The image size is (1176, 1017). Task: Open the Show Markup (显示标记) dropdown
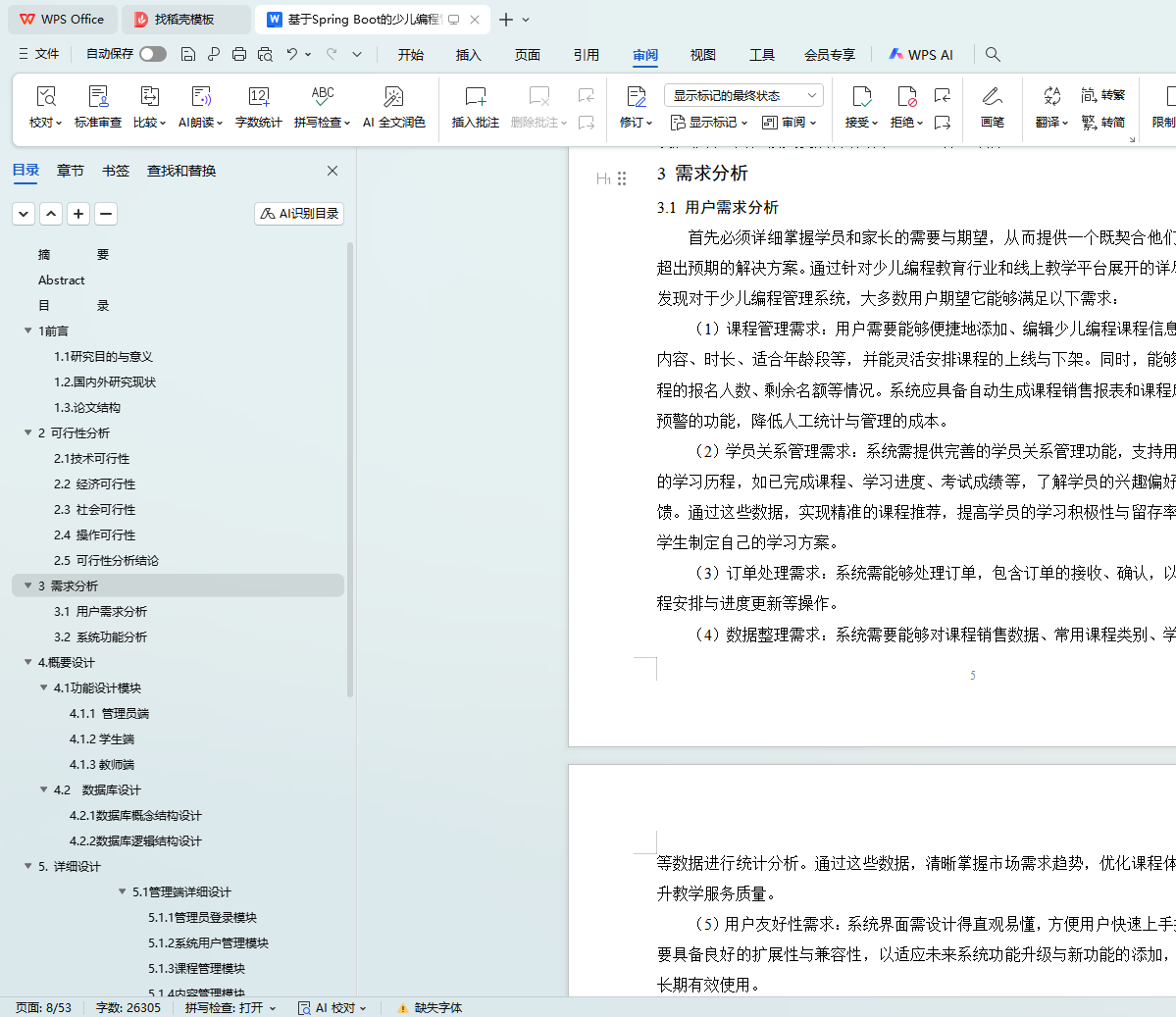point(709,123)
